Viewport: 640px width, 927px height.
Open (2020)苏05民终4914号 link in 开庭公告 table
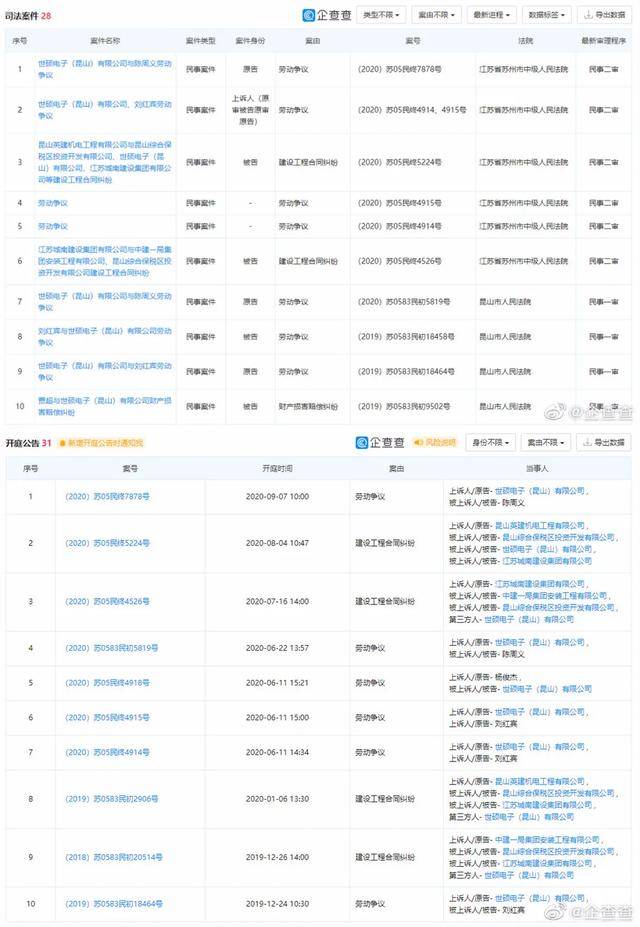[107, 752]
